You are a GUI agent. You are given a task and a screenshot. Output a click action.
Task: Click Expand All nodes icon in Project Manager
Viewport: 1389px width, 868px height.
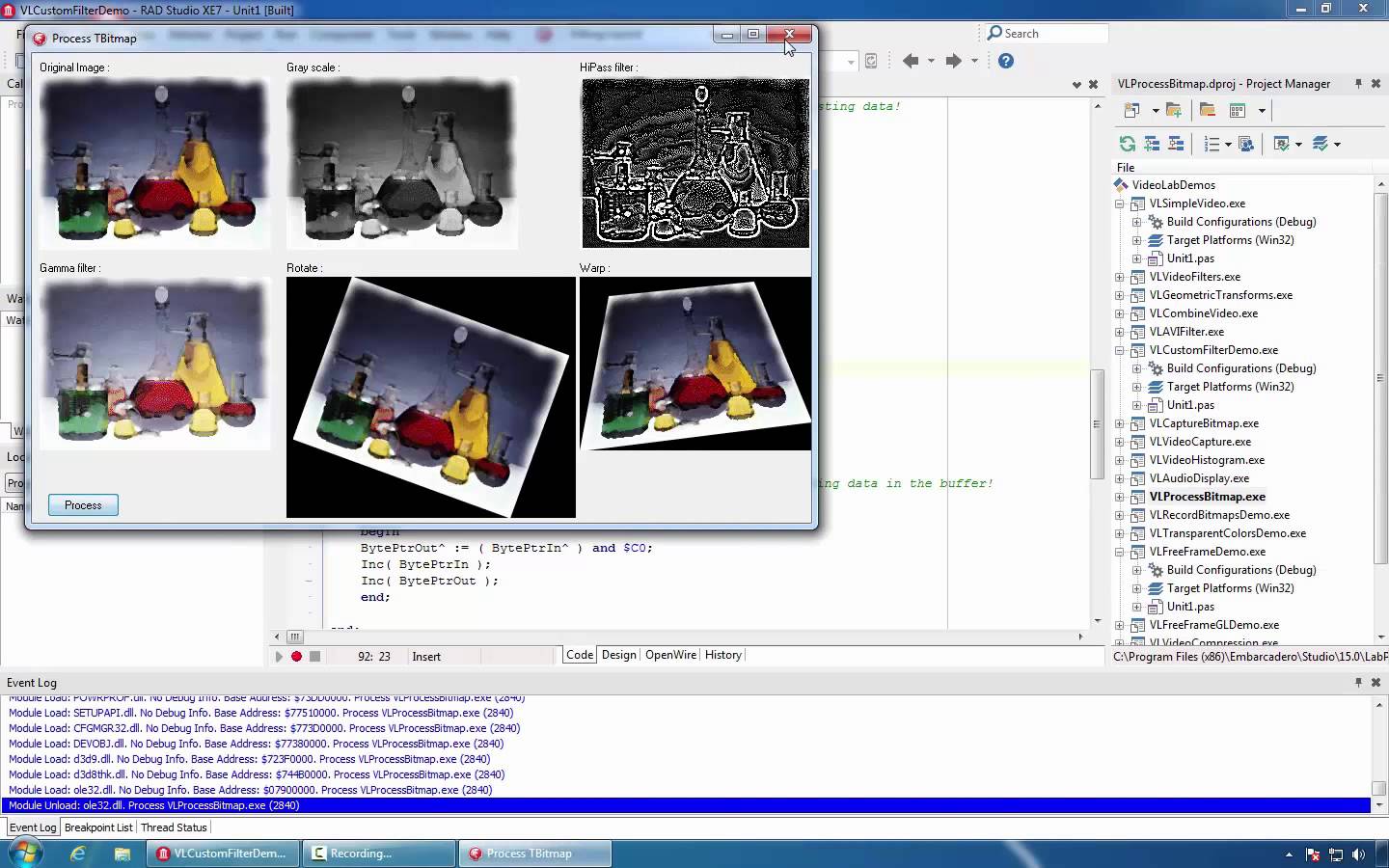[1152, 144]
